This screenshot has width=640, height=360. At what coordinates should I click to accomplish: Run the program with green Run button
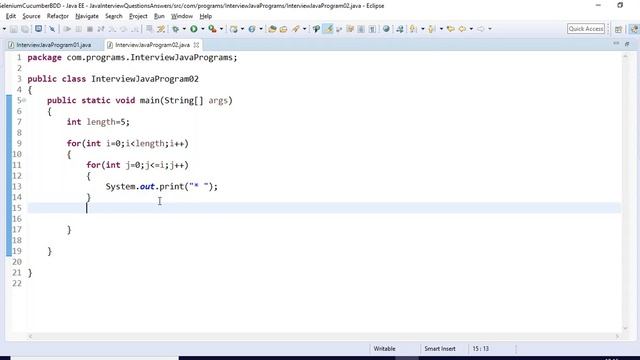pyautogui.click(x=194, y=29)
